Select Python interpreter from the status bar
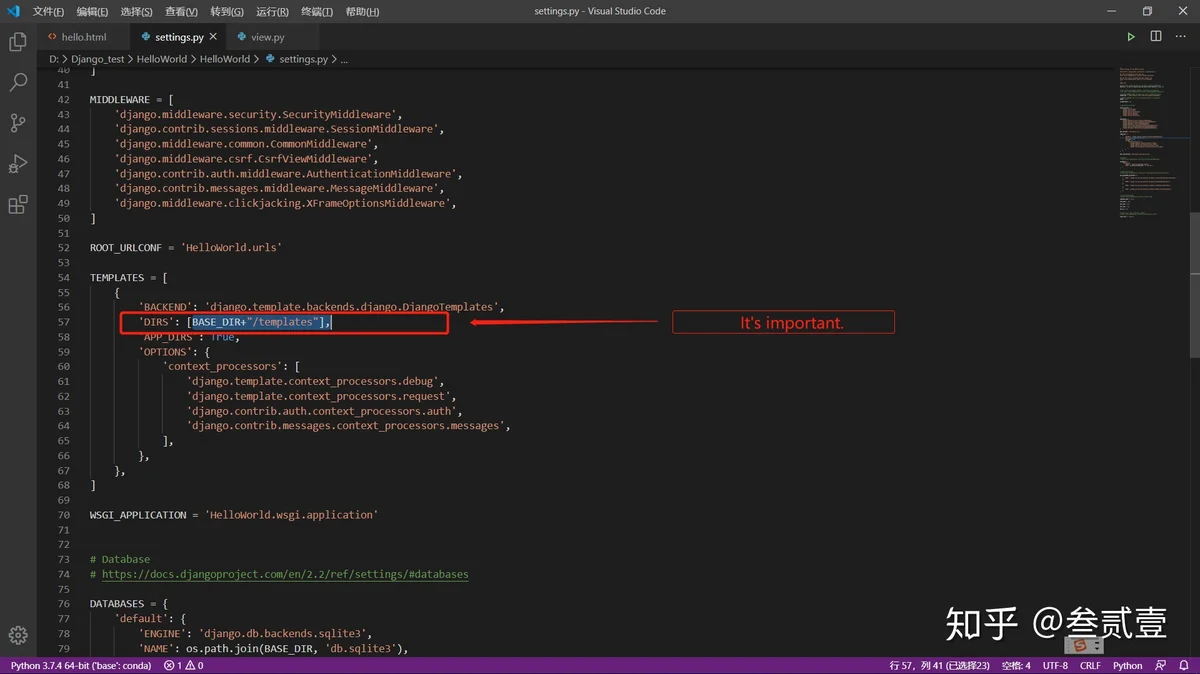 [x=81, y=665]
